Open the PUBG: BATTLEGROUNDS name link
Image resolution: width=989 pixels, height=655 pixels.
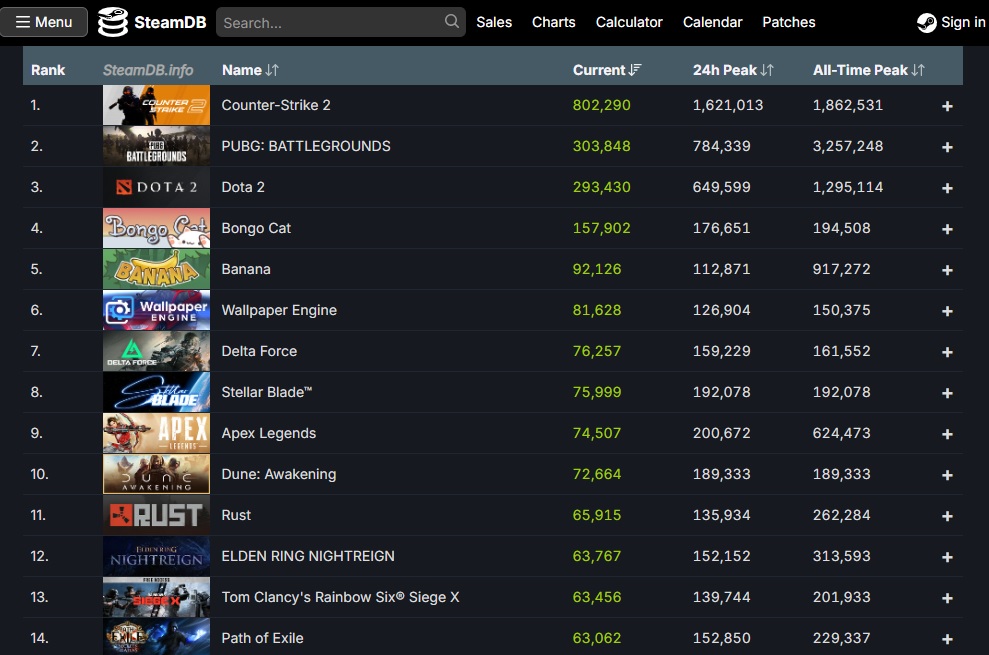tap(306, 146)
